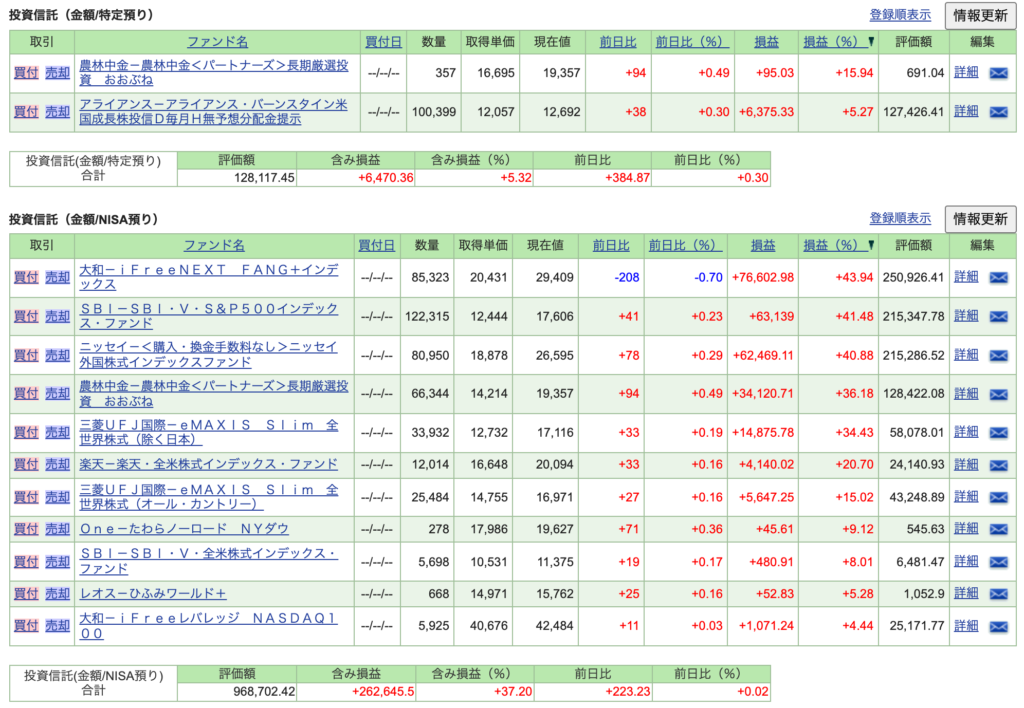Sort the NISA table by ファンド名 header
Viewport: 1024px width, 708px height.
(214, 246)
